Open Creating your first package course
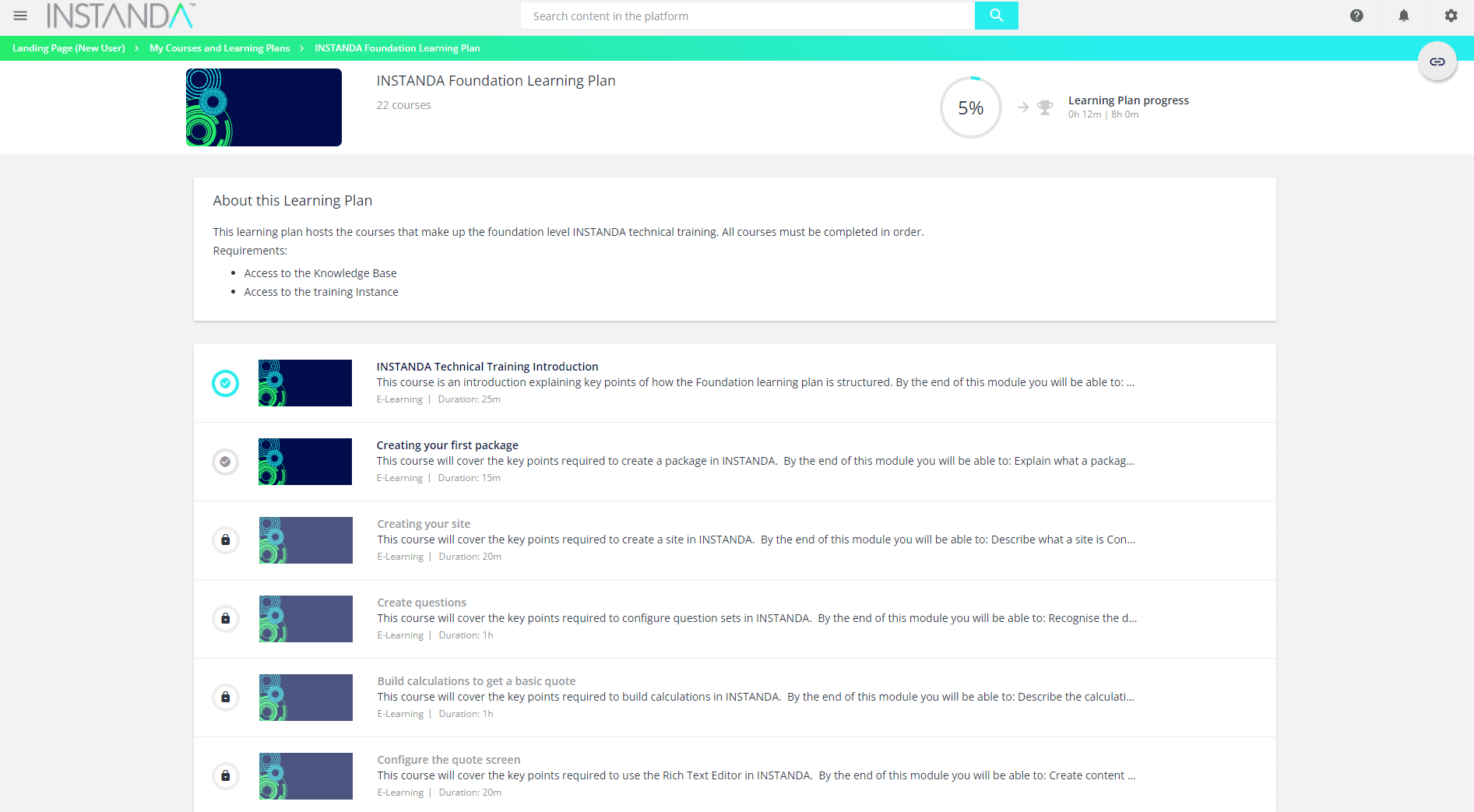This screenshot has height=812, width=1474. click(x=448, y=445)
